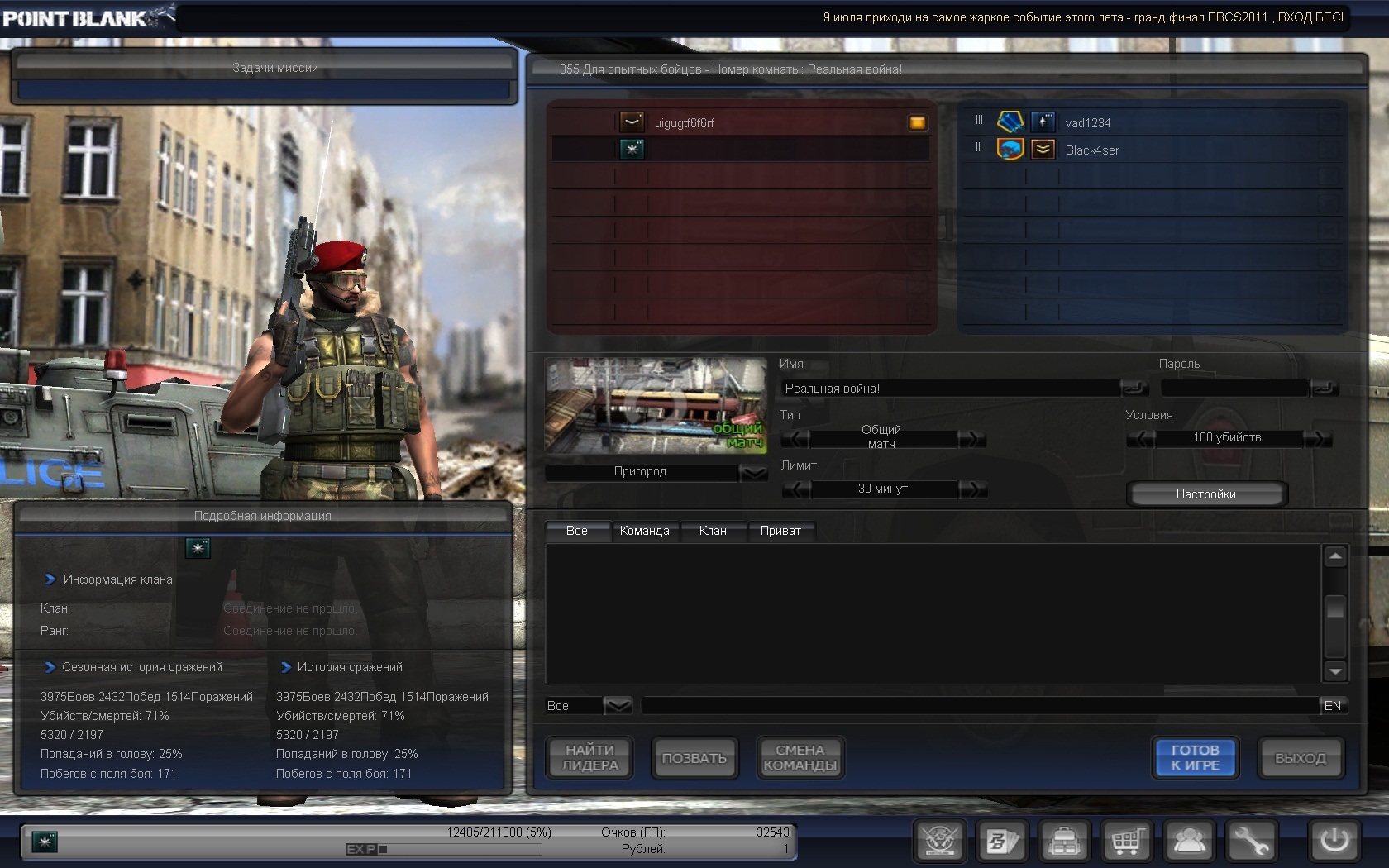This screenshot has height=868, width=1389.
Task: Decrease the 100 убийств condition with the left arrow
Action: (1141, 439)
